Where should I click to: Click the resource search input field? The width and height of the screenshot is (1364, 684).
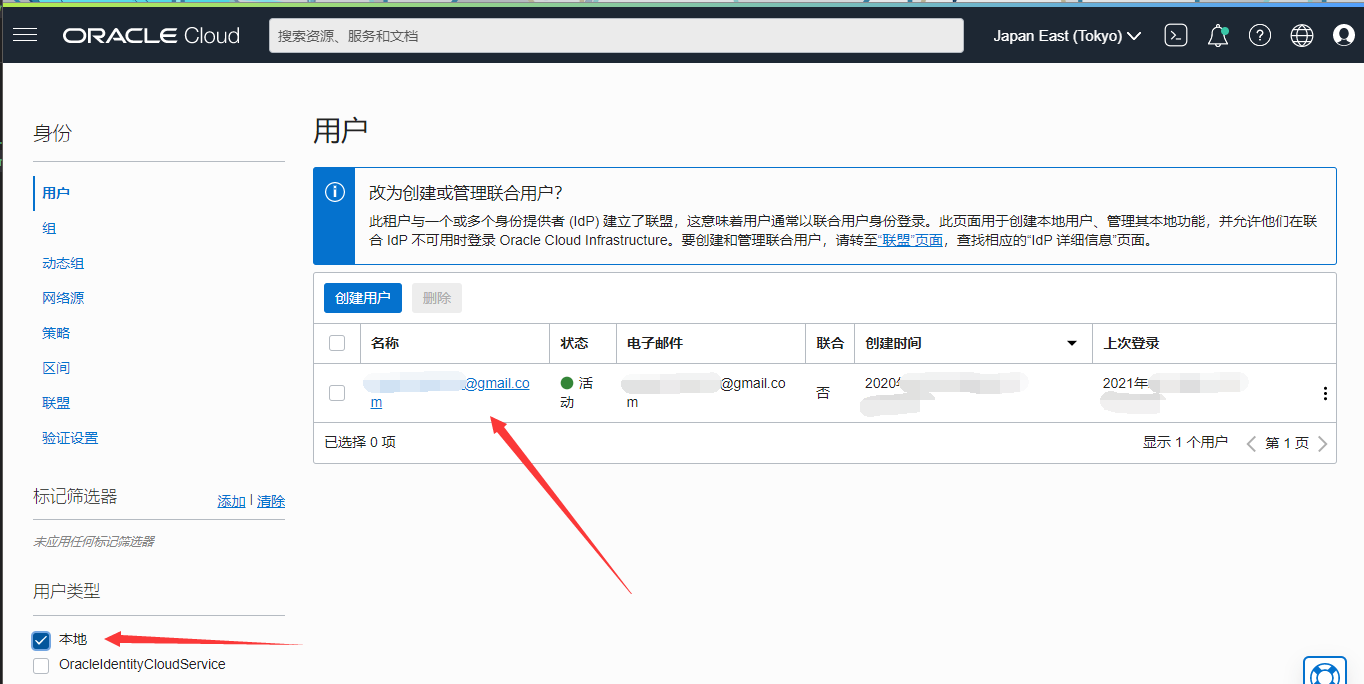coord(615,34)
